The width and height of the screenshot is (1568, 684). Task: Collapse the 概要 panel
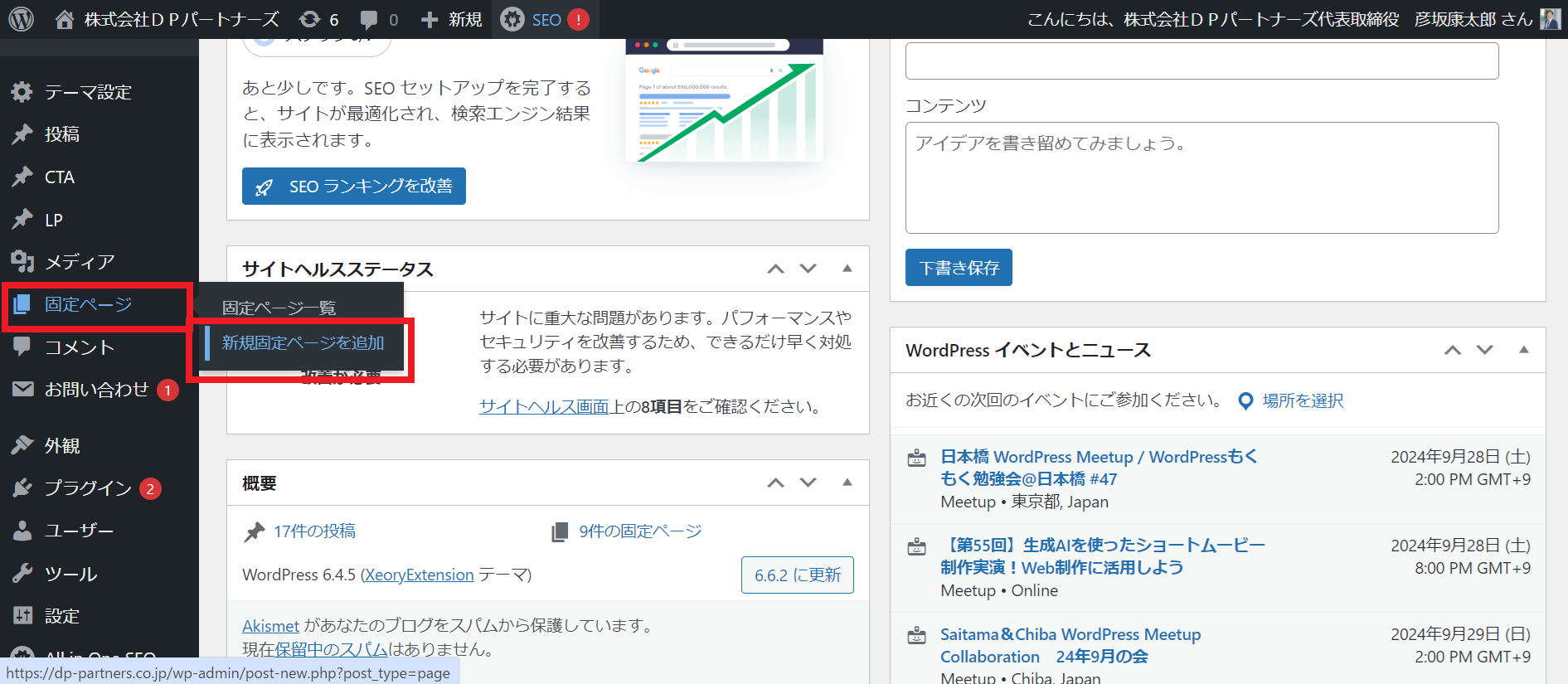(x=847, y=483)
